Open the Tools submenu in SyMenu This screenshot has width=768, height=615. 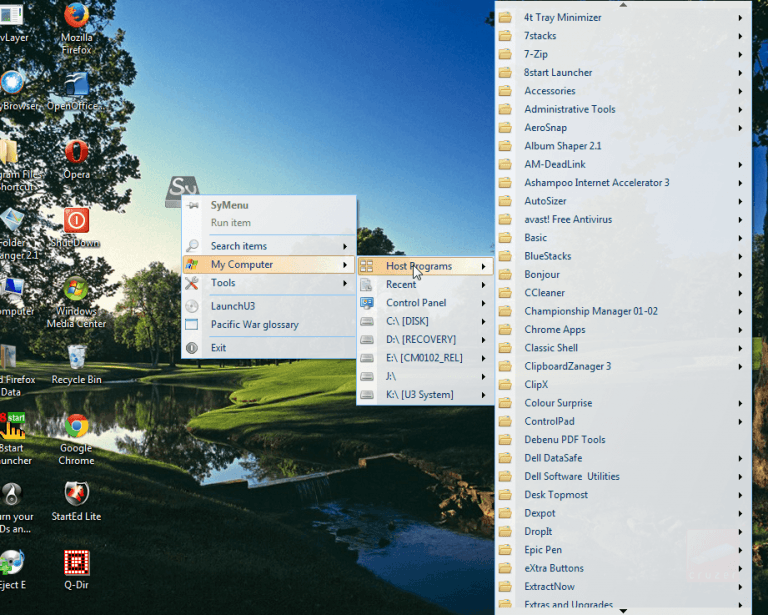pyautogui.click(x=268, y=283)
